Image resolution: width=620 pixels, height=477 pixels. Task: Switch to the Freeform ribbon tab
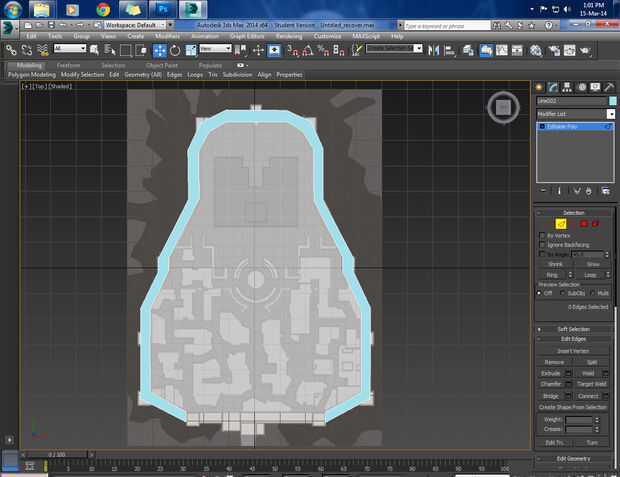tap(68, 65)
